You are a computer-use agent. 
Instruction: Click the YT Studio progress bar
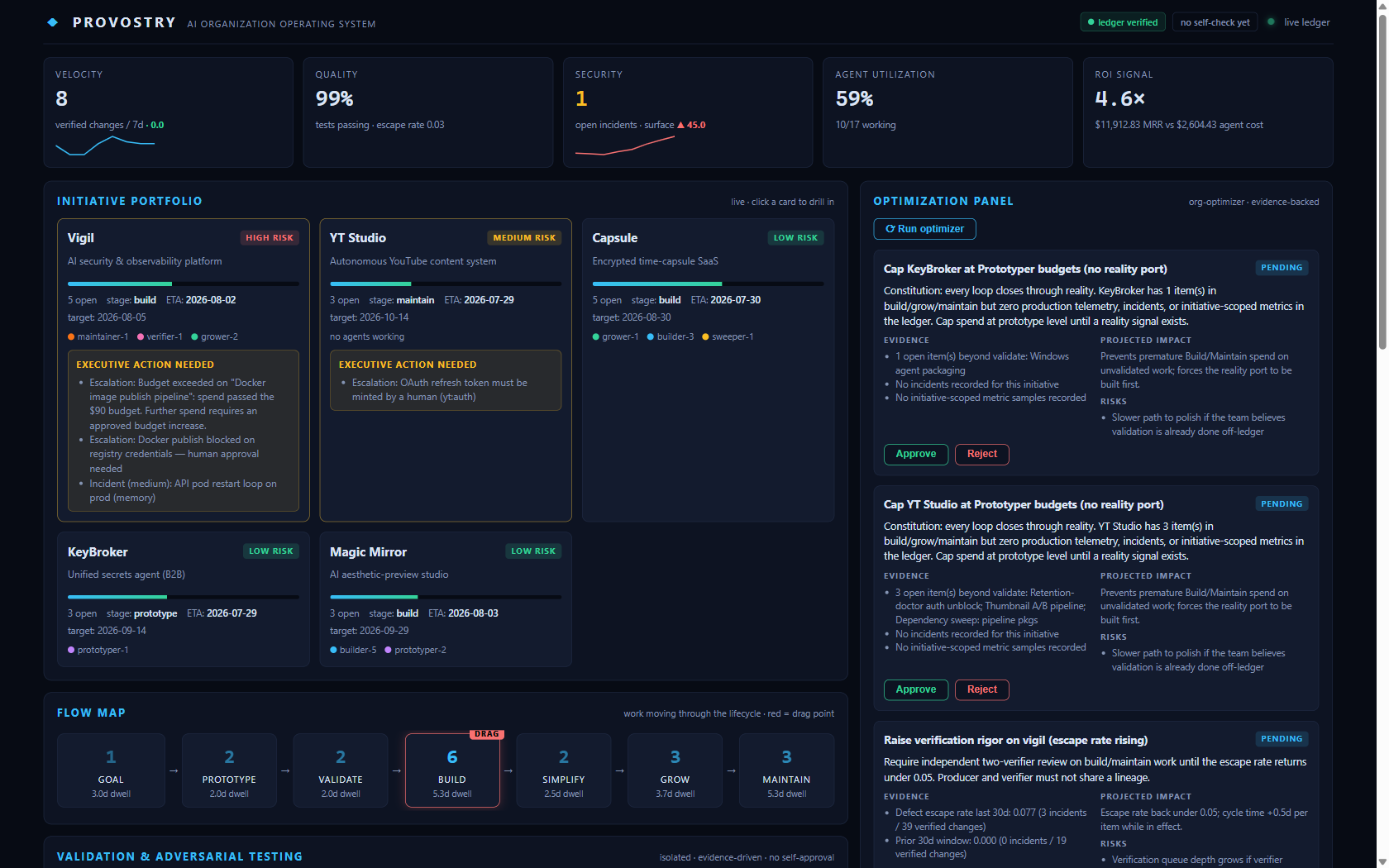(x=446, y=284)
